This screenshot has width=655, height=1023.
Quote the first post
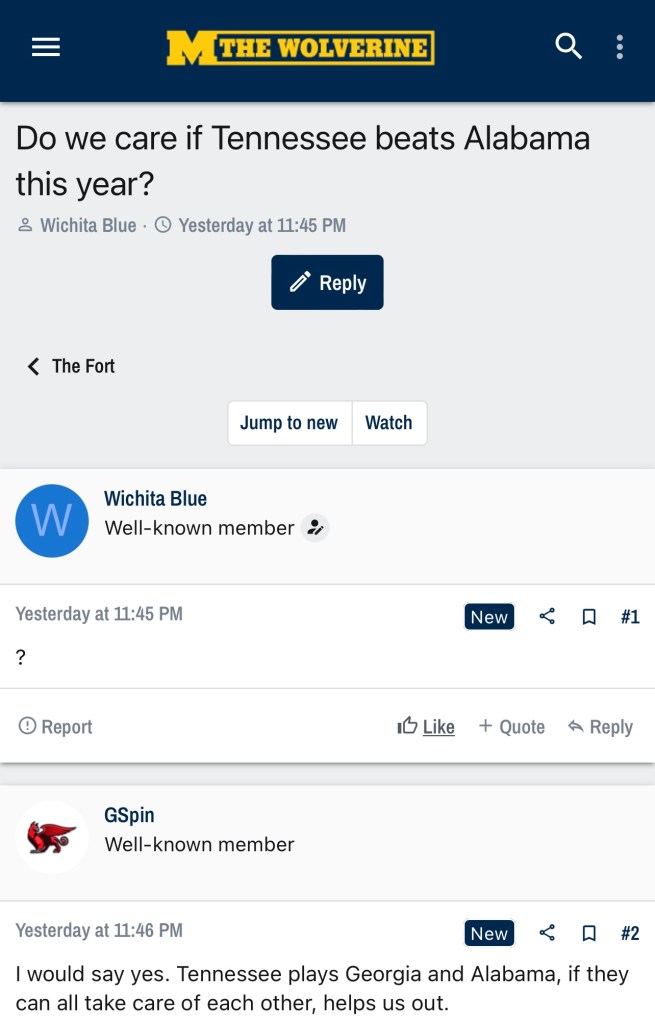click(x=512, y=727)
